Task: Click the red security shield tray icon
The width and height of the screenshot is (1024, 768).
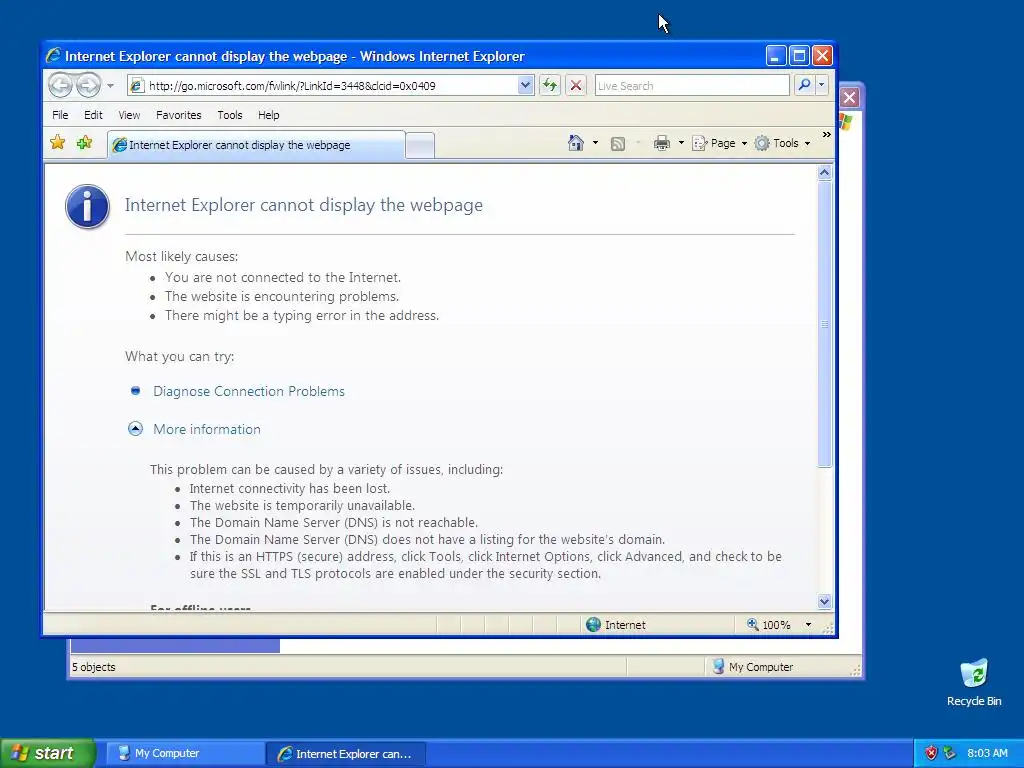Action: point(931,753)
